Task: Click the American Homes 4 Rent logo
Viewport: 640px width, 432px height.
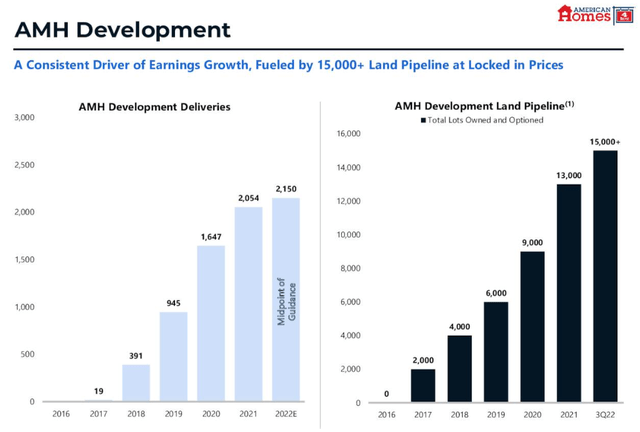Action: 596,14
